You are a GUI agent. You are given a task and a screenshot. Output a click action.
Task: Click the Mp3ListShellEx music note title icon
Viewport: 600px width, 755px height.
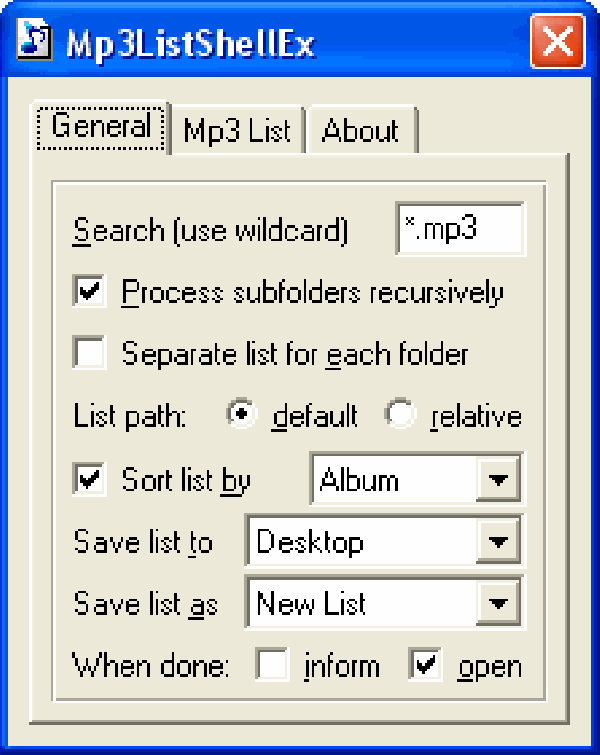click(34, 43)
